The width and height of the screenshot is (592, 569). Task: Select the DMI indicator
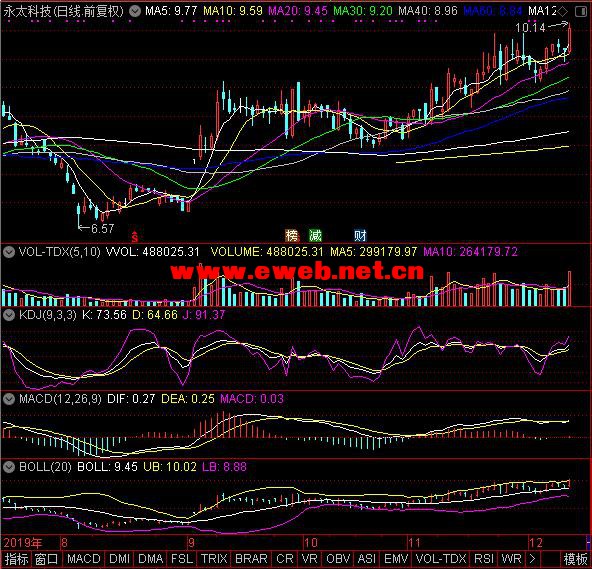(x=119, y=559)
